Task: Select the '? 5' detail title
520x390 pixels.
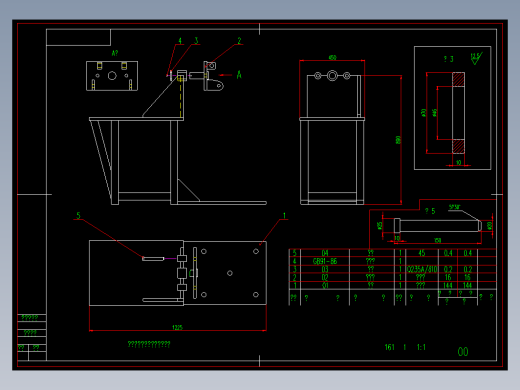Action: 430,211
